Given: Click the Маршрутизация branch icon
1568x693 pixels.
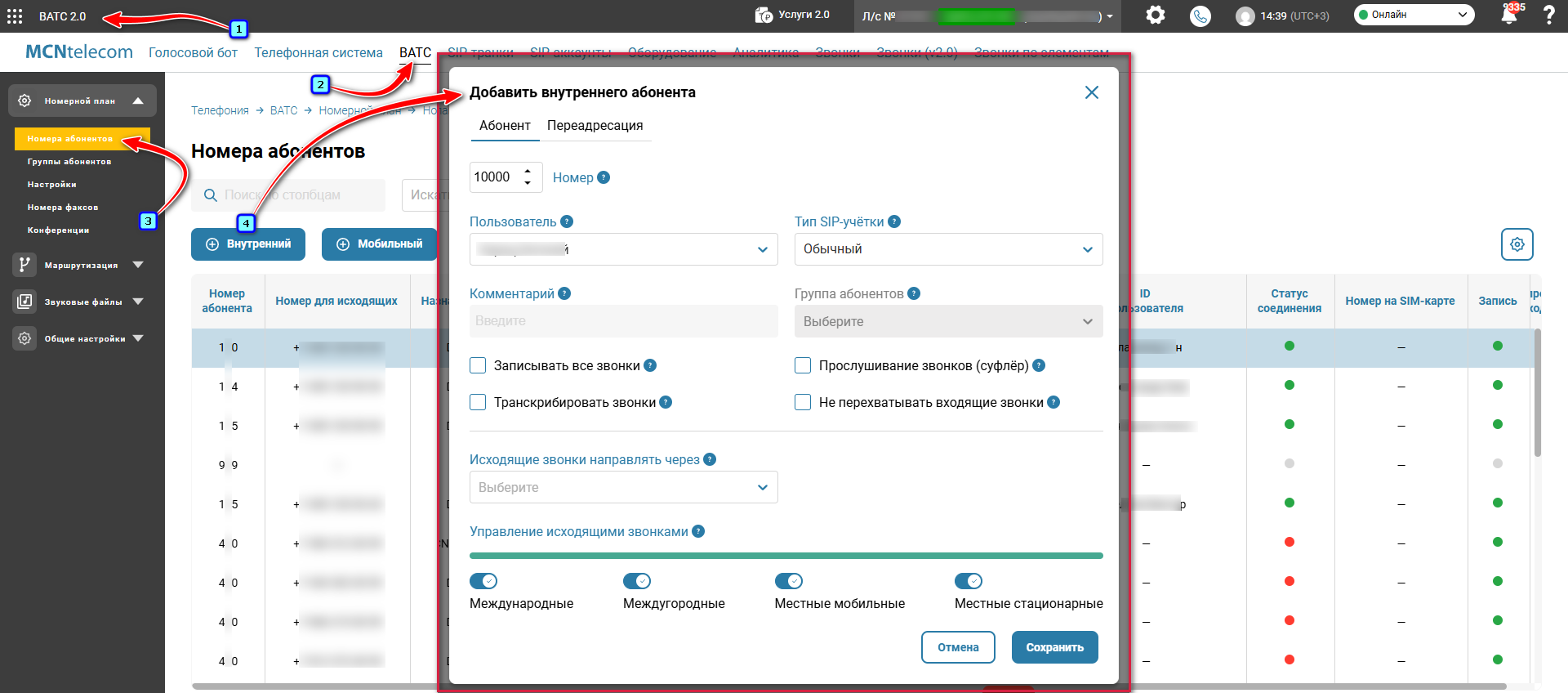Looking at the screenshot, I should point(24,265).
